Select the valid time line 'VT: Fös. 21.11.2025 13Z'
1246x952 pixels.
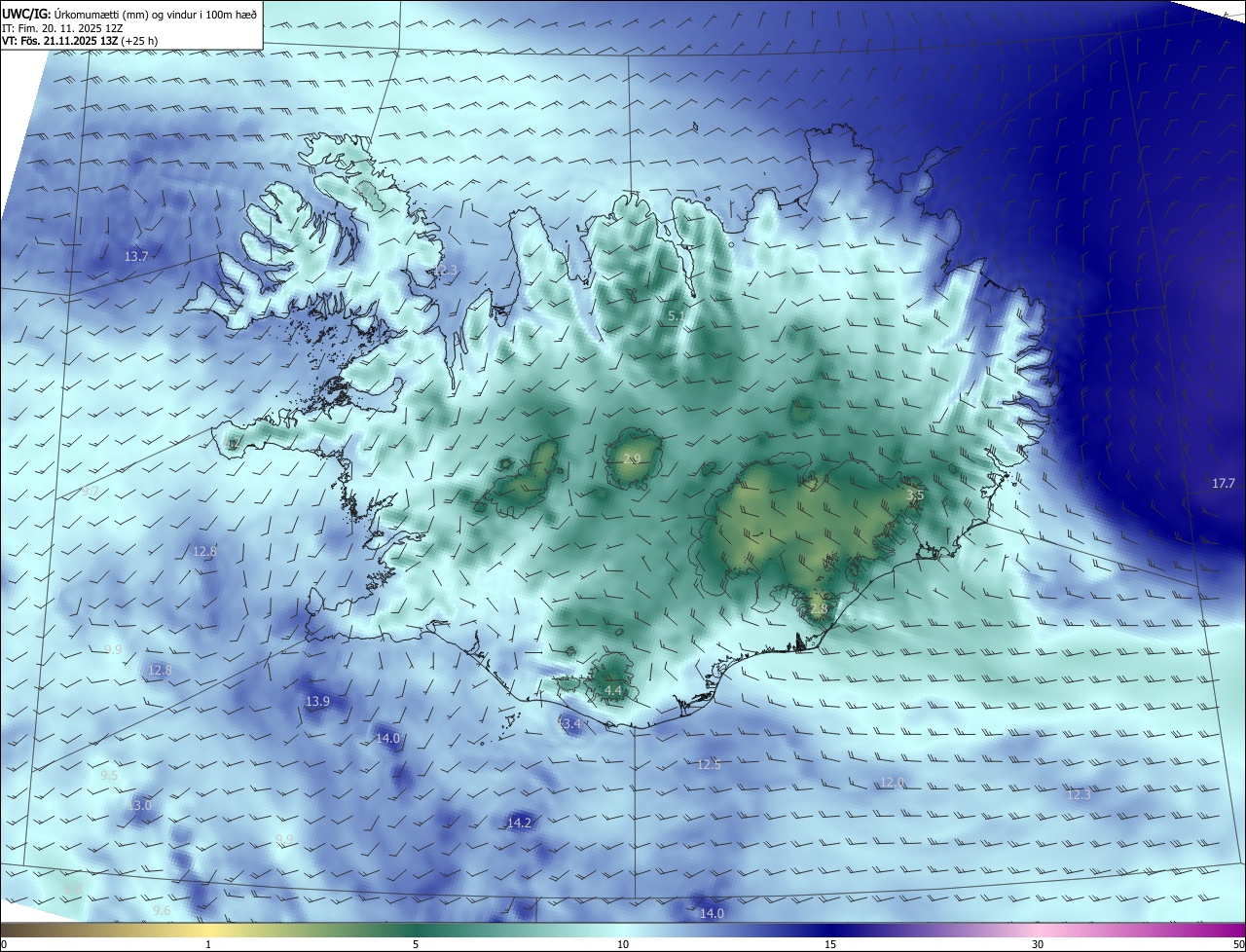59,41
